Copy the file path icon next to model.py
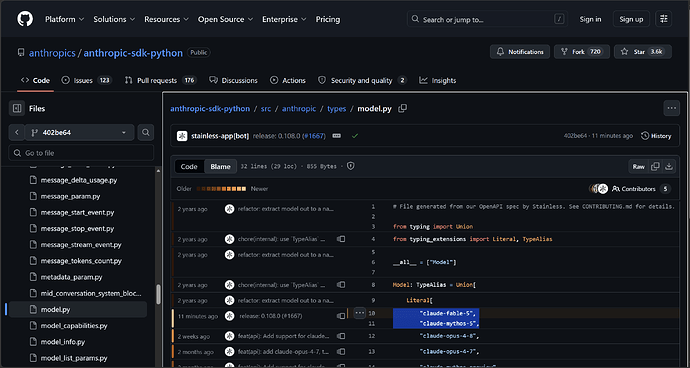The image size is (690, 368). 403,108
